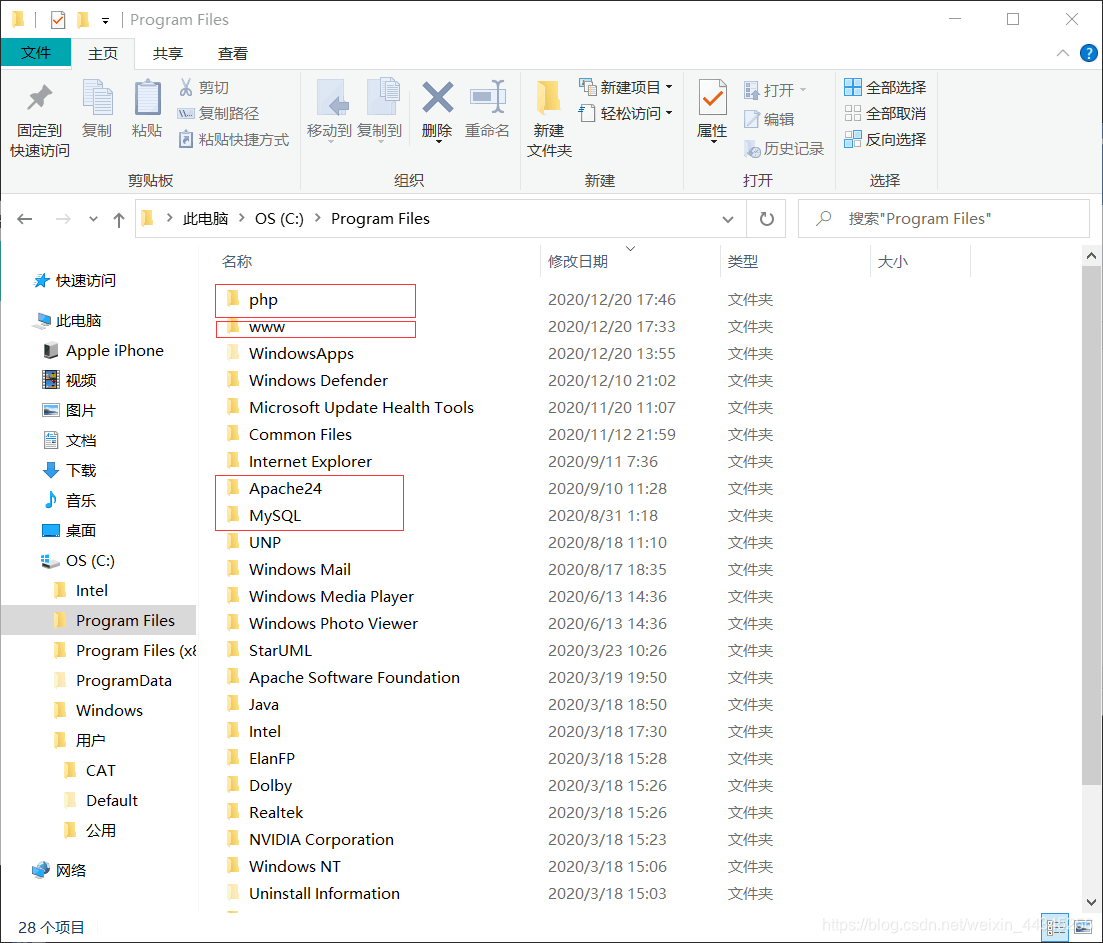Viewport: 1103px width, 943px height.
Task: Click the Copy icon in the ribbon
Action: [x=96, y=98]
